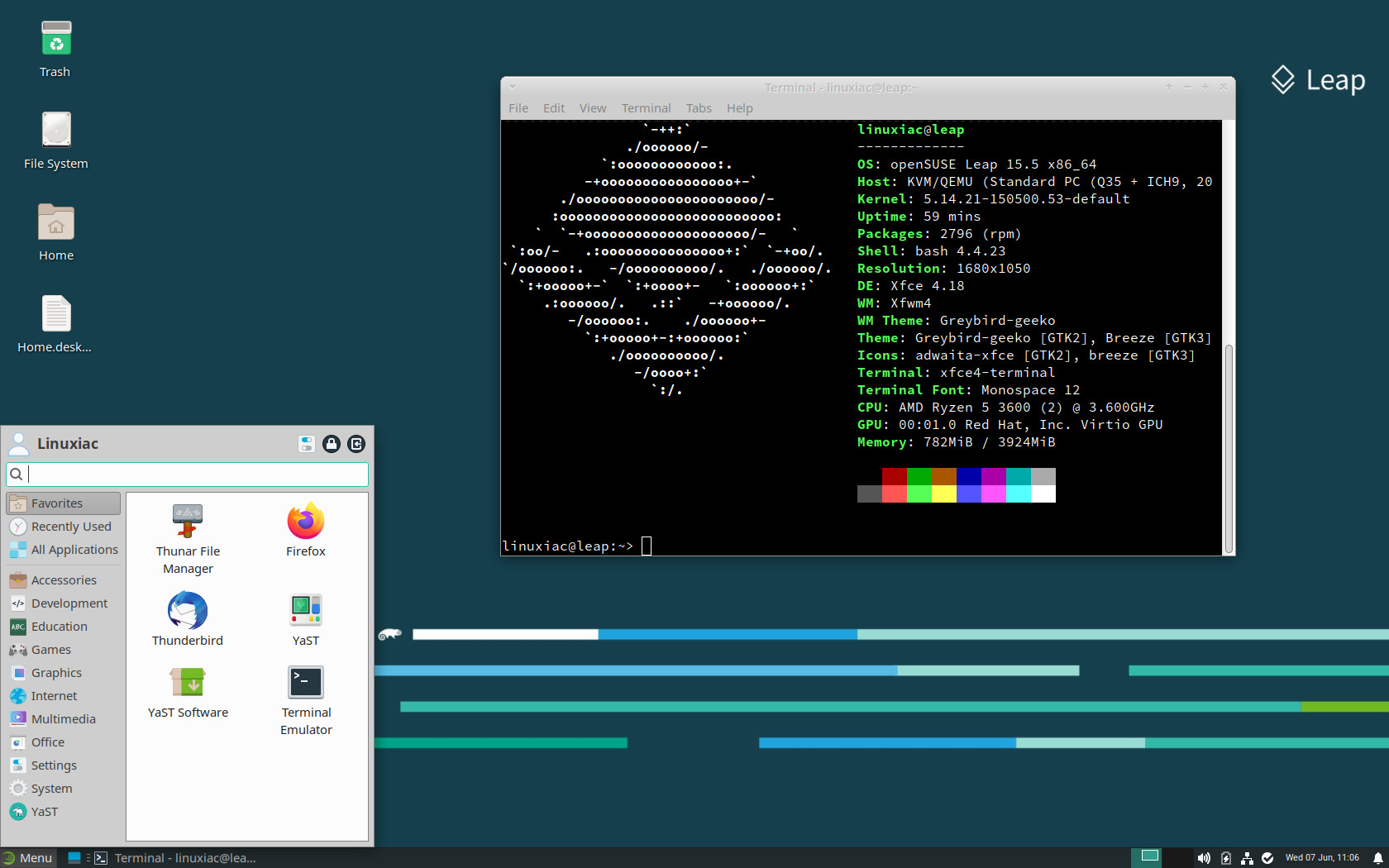Open the notifications bell icon
This screenshot has height=868, width=1389.
tap(1377, 858)
